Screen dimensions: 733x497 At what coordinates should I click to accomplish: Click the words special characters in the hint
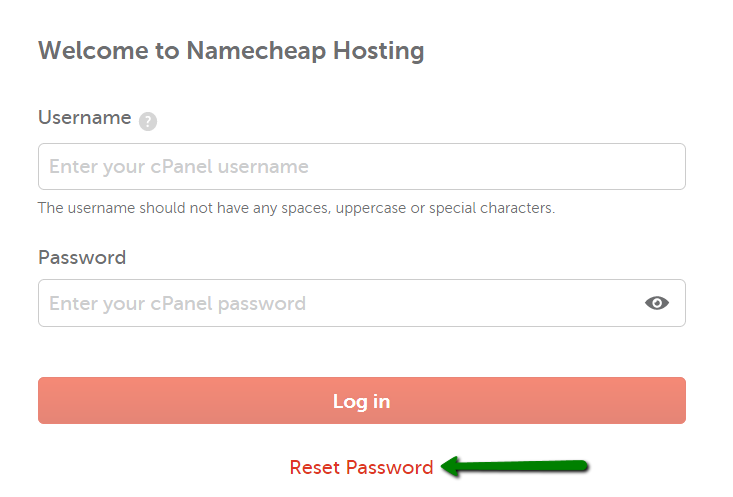492,208
